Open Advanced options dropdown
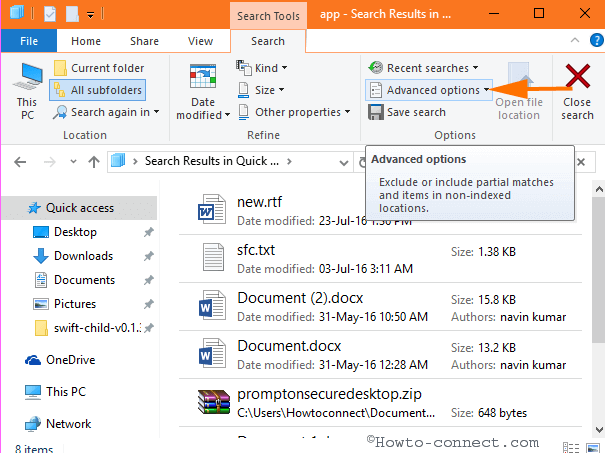Viewport: 605px width, 453px height. [429, 90]
